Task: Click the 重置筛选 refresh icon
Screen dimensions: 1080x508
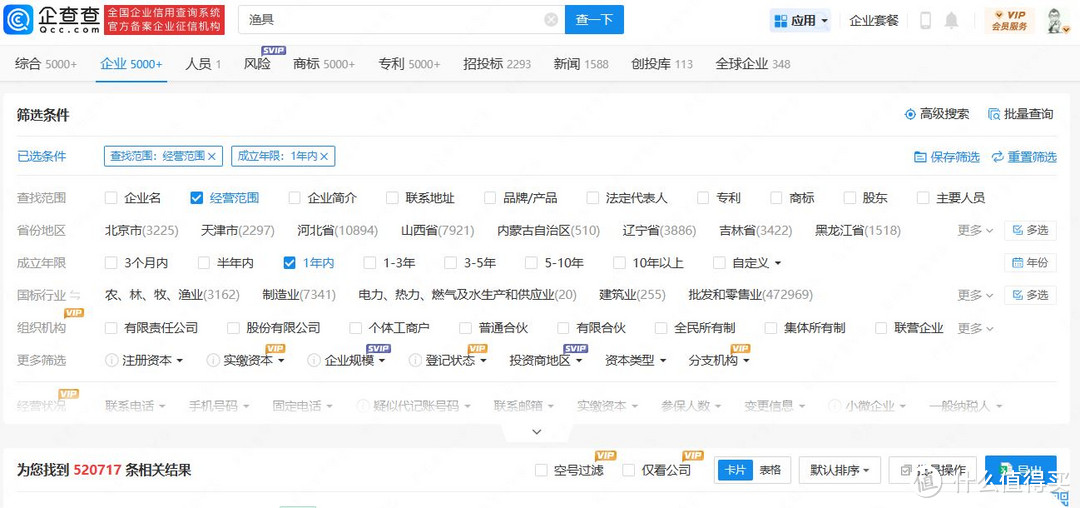Action: [x=997, y=157]
